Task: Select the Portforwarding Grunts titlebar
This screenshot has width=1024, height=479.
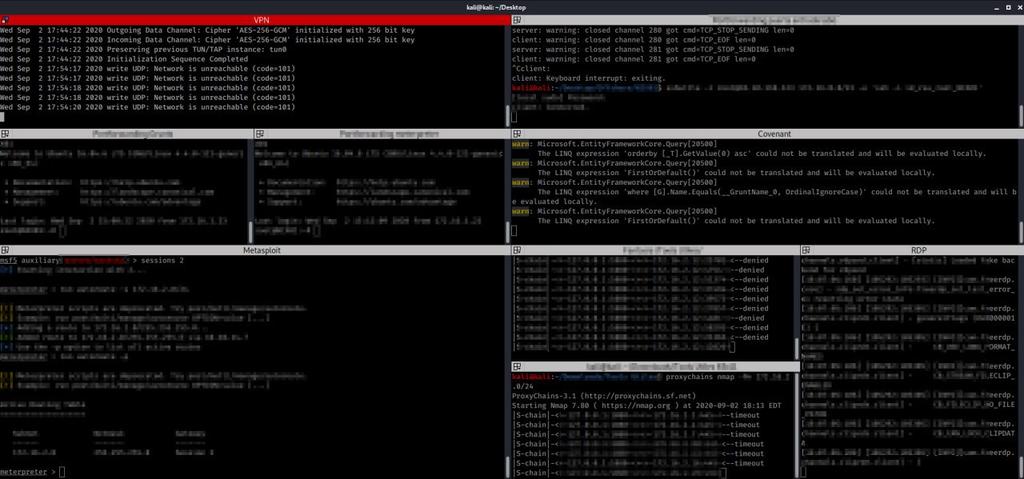Action: coord(127,134)
